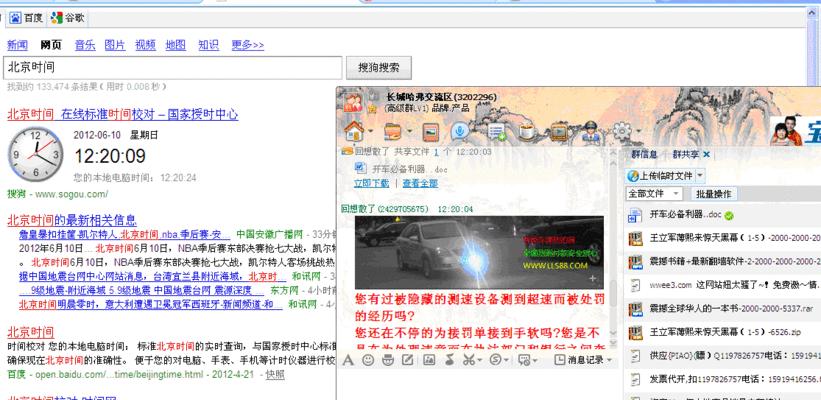821x400 pixels.
Task: Switch to the 群信息 tab
Action: point(644,154)
